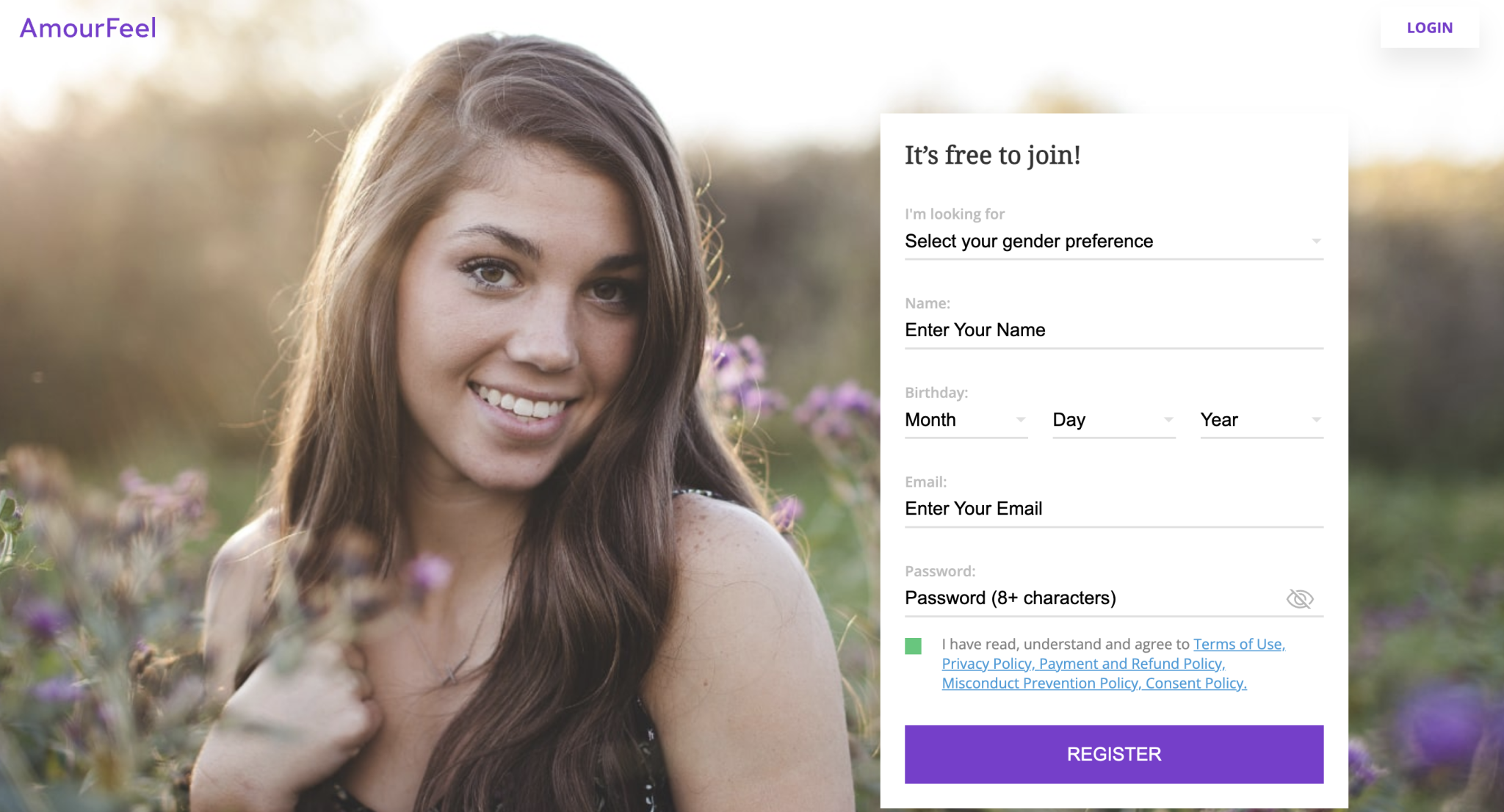Viewport: 1504px width, 812px height.
Task: Click the Enter Your Email field
Action: pyautogui.click(x=1113, y=509)
